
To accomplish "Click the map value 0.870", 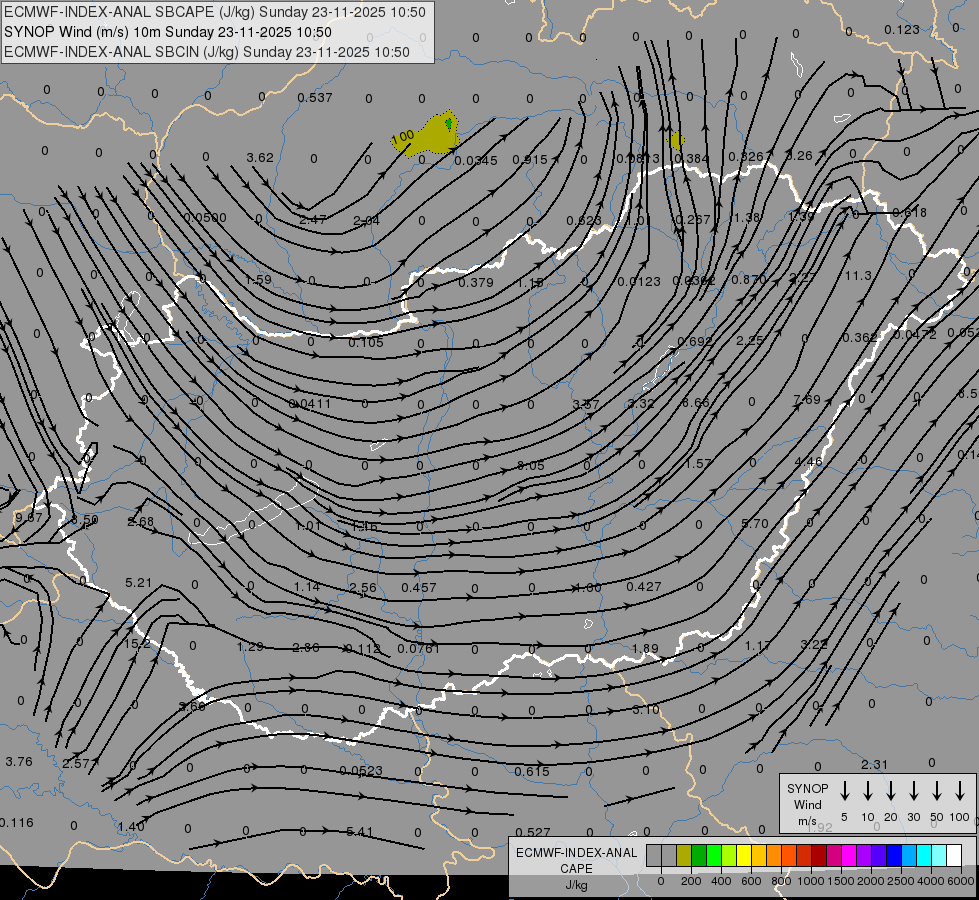I will click(x=749, y=279).
